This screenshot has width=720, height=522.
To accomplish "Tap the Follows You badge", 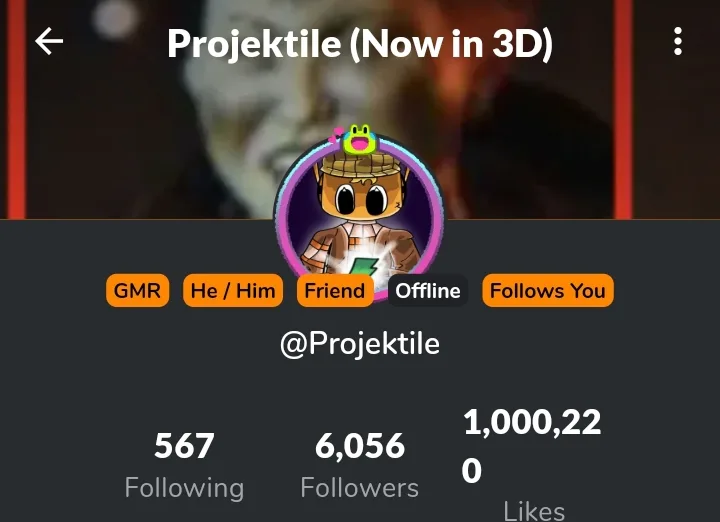I will tap(548, 291).
